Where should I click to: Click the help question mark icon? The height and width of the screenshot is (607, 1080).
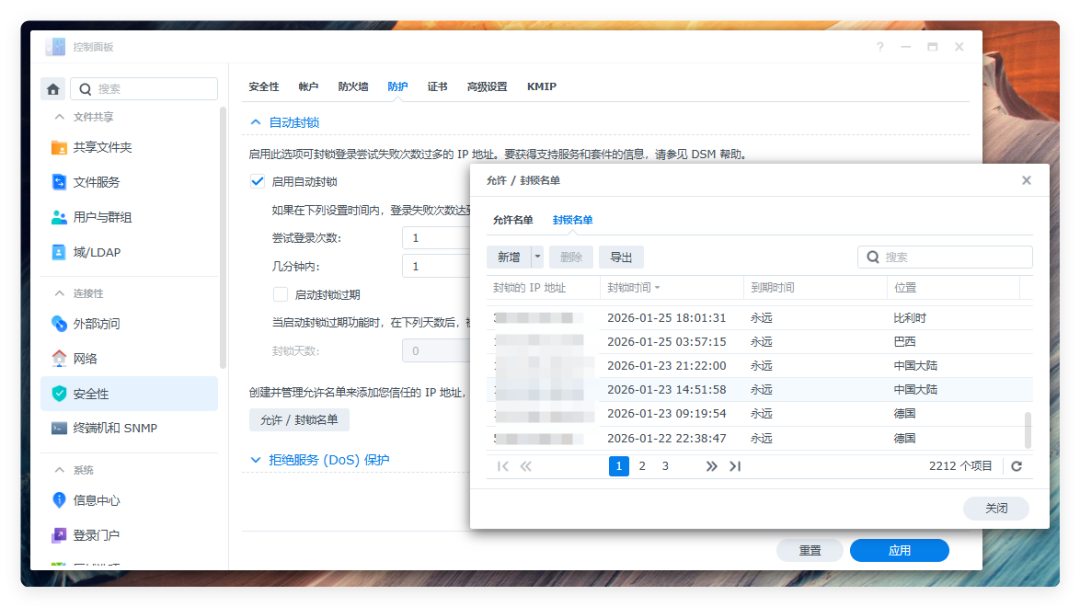880,47
